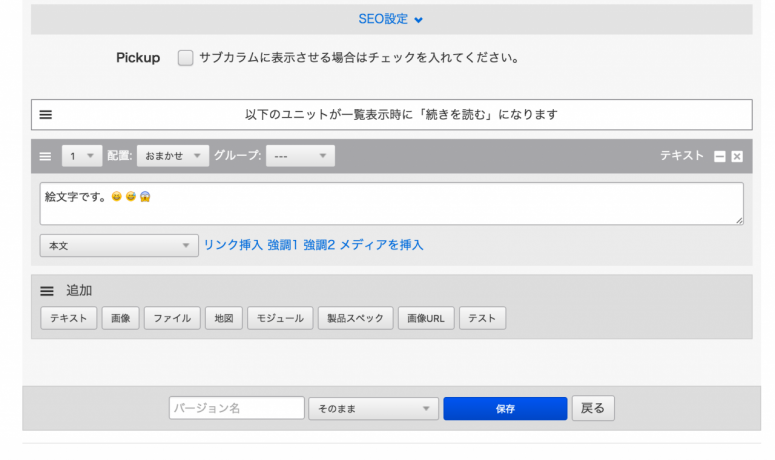Viewport: 775px width, 460px height.
Task: Open the 配置 おまかせ dropdown
Action: click(x=172, y=156)
